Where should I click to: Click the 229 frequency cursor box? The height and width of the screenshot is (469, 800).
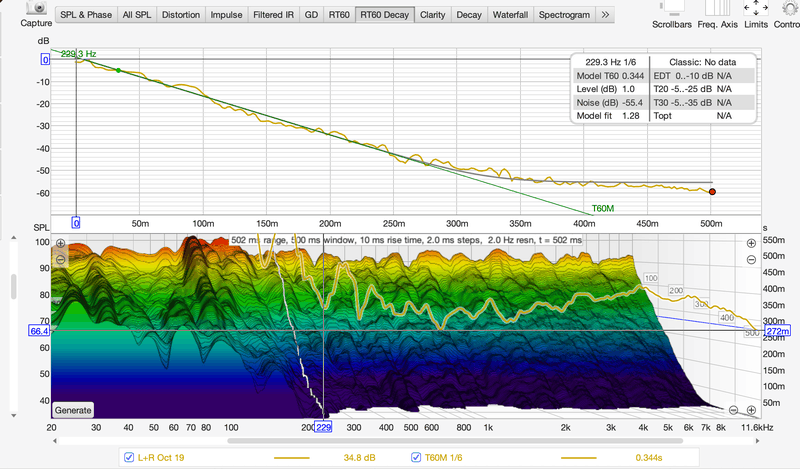(x=323, y=427)
